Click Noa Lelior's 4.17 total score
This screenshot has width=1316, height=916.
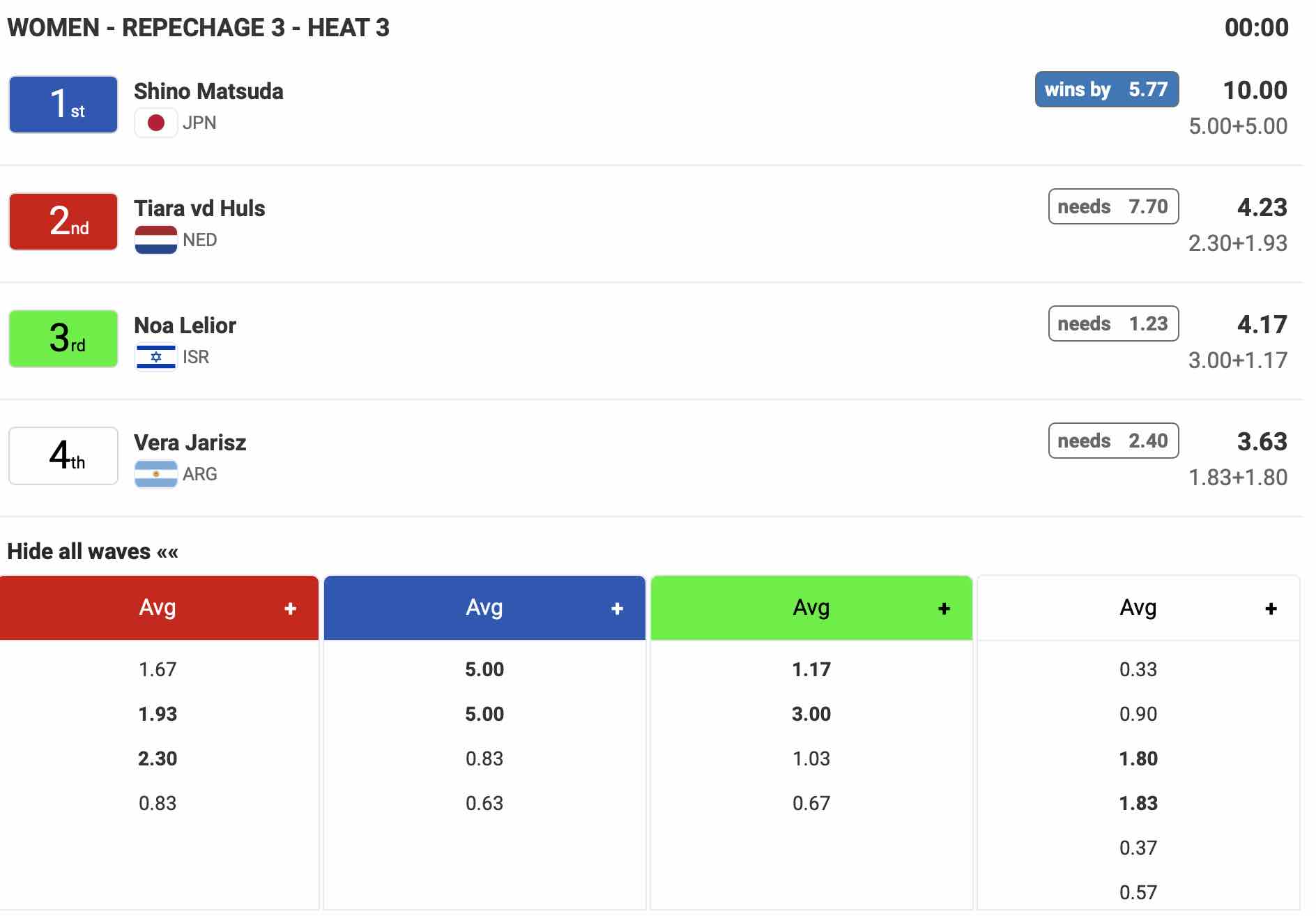coord(1262,324)
